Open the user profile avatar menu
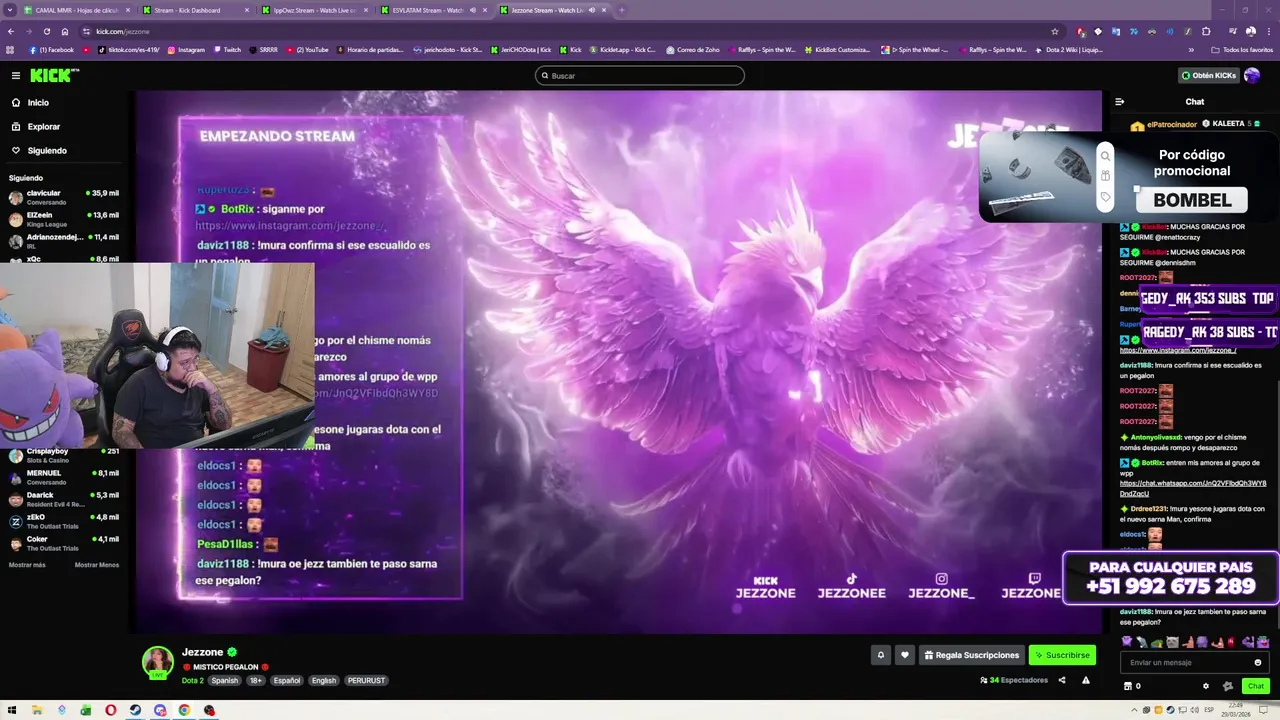1280x720 pixels. tap(1252, 75)
